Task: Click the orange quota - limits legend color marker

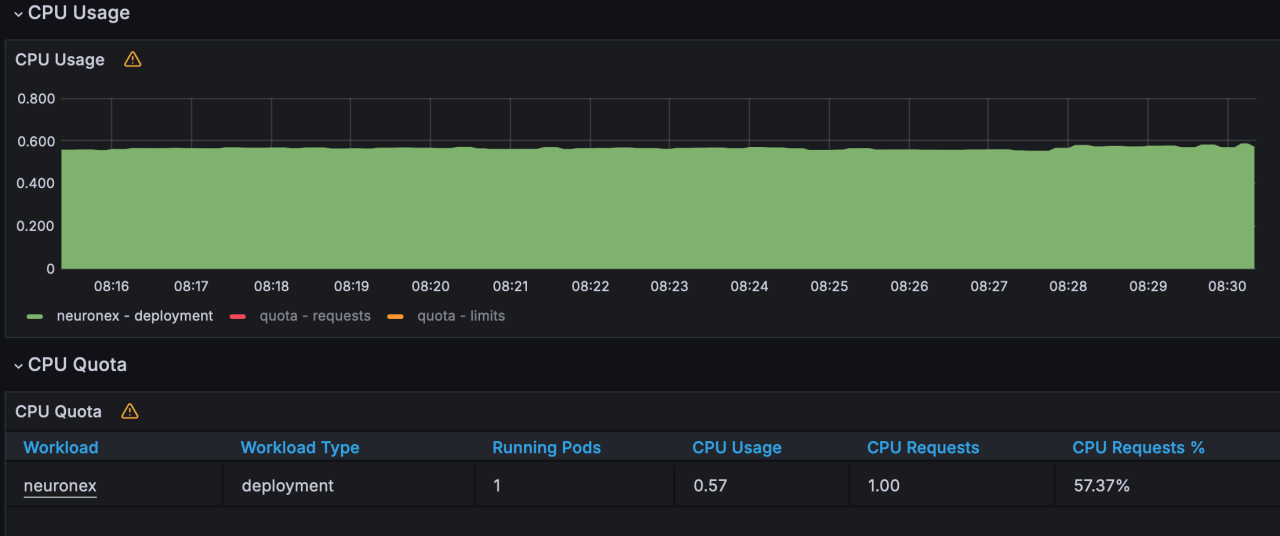Action: point(395,316)
